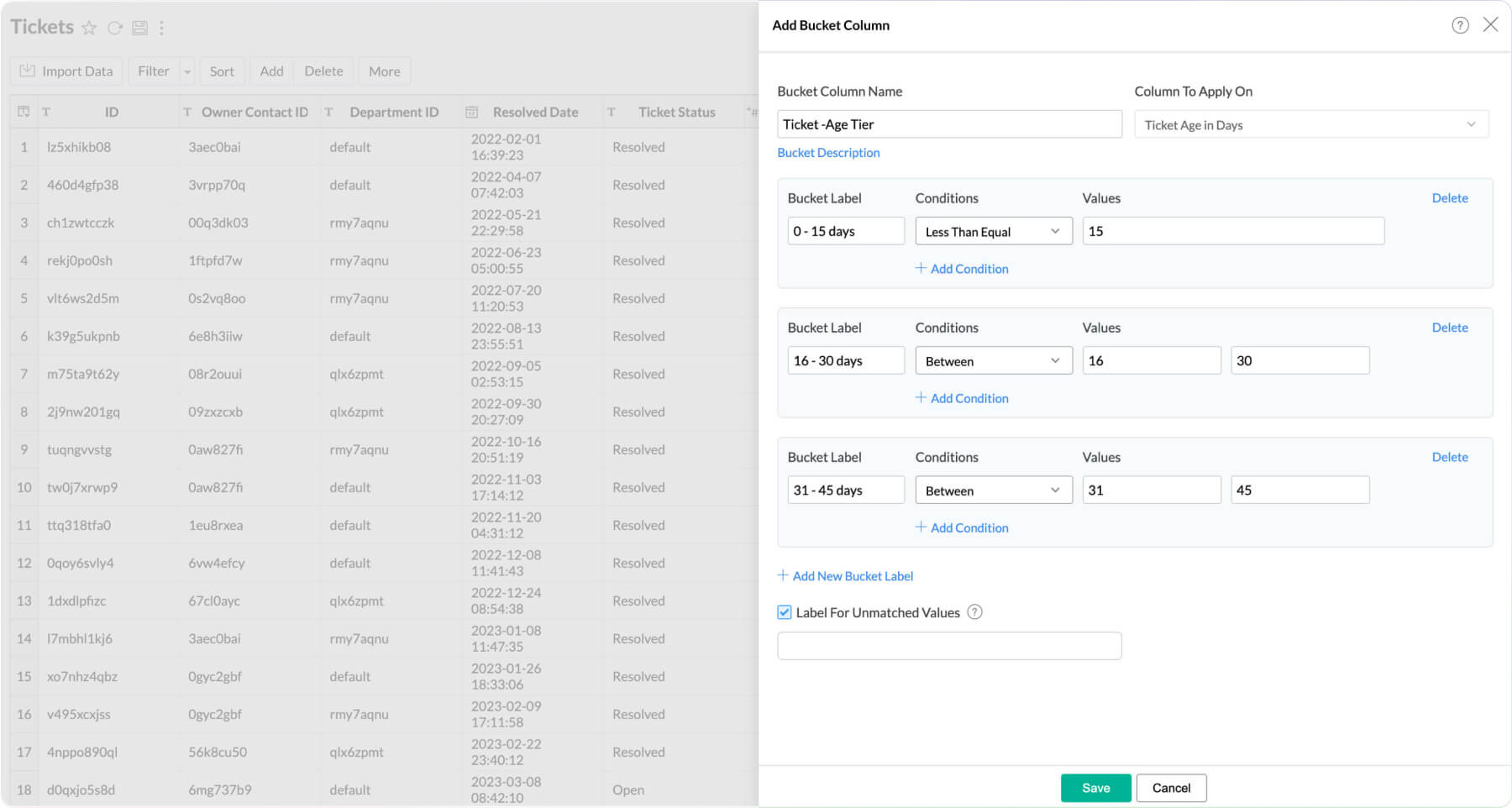Refresh the Tickets table
Image resolution: width=1512 pixels, height=808 pixels.
(115, 28)
